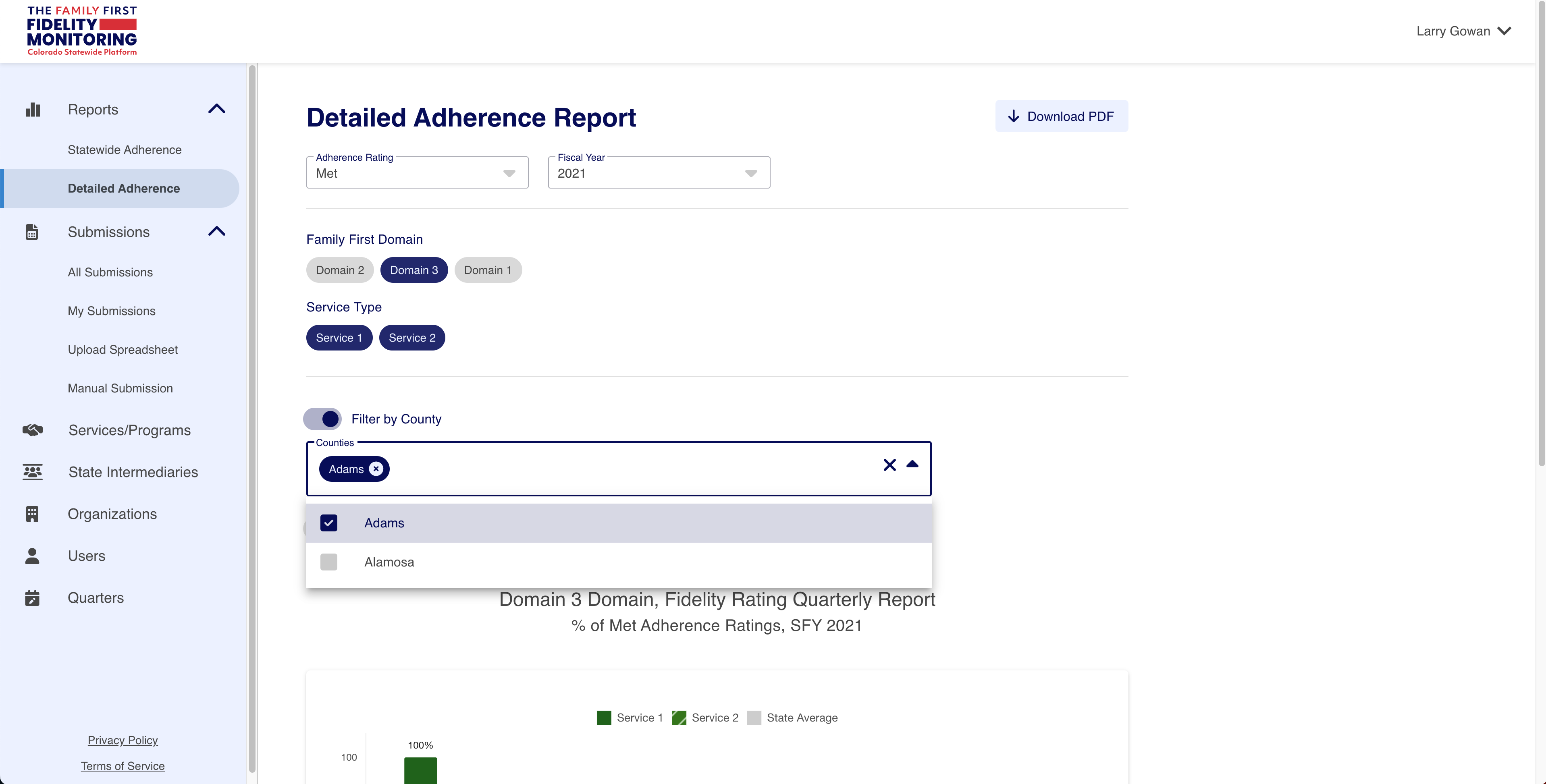Open State Intermediaries section

click(133, 472)
